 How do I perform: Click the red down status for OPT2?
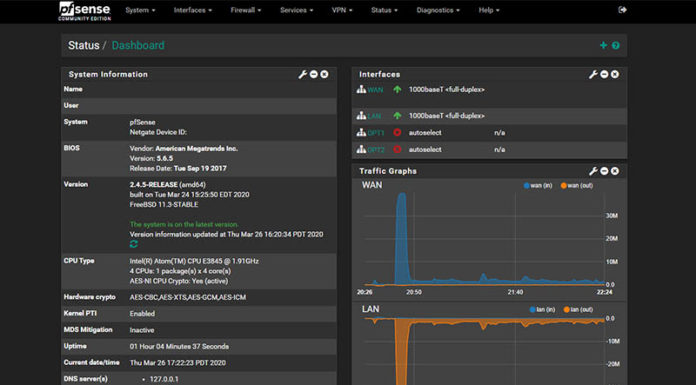click(x=397, y=150)
